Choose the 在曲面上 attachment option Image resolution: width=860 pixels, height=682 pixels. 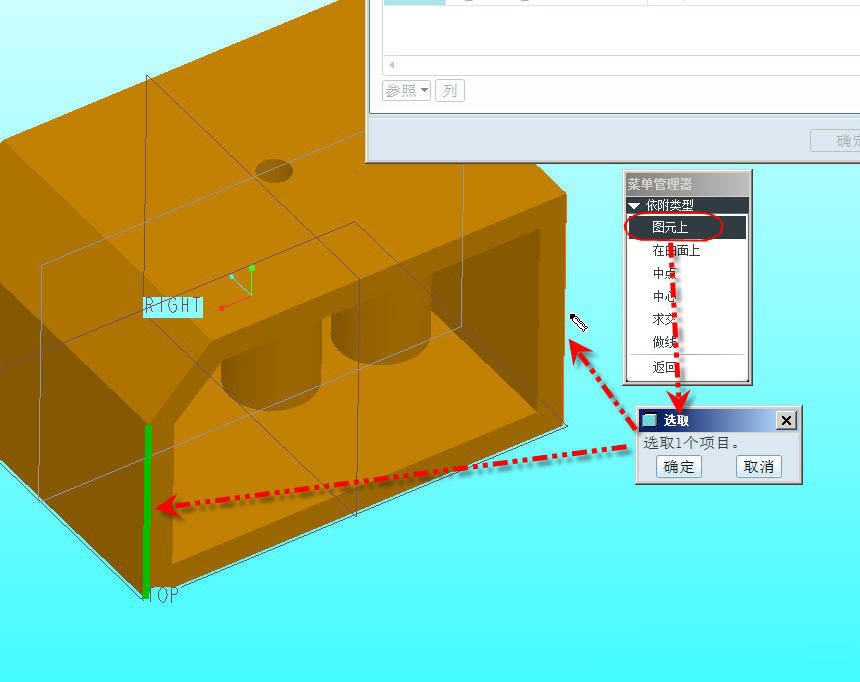[x=676, y=251]
